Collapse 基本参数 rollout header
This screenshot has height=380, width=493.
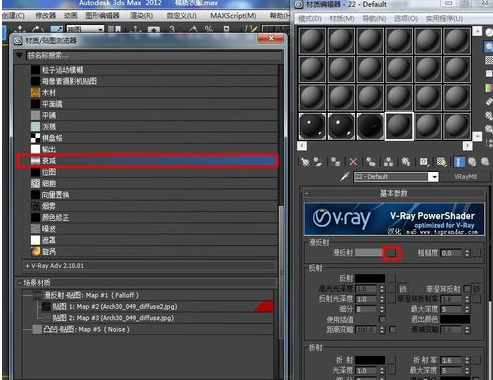[x=394, y=193]
